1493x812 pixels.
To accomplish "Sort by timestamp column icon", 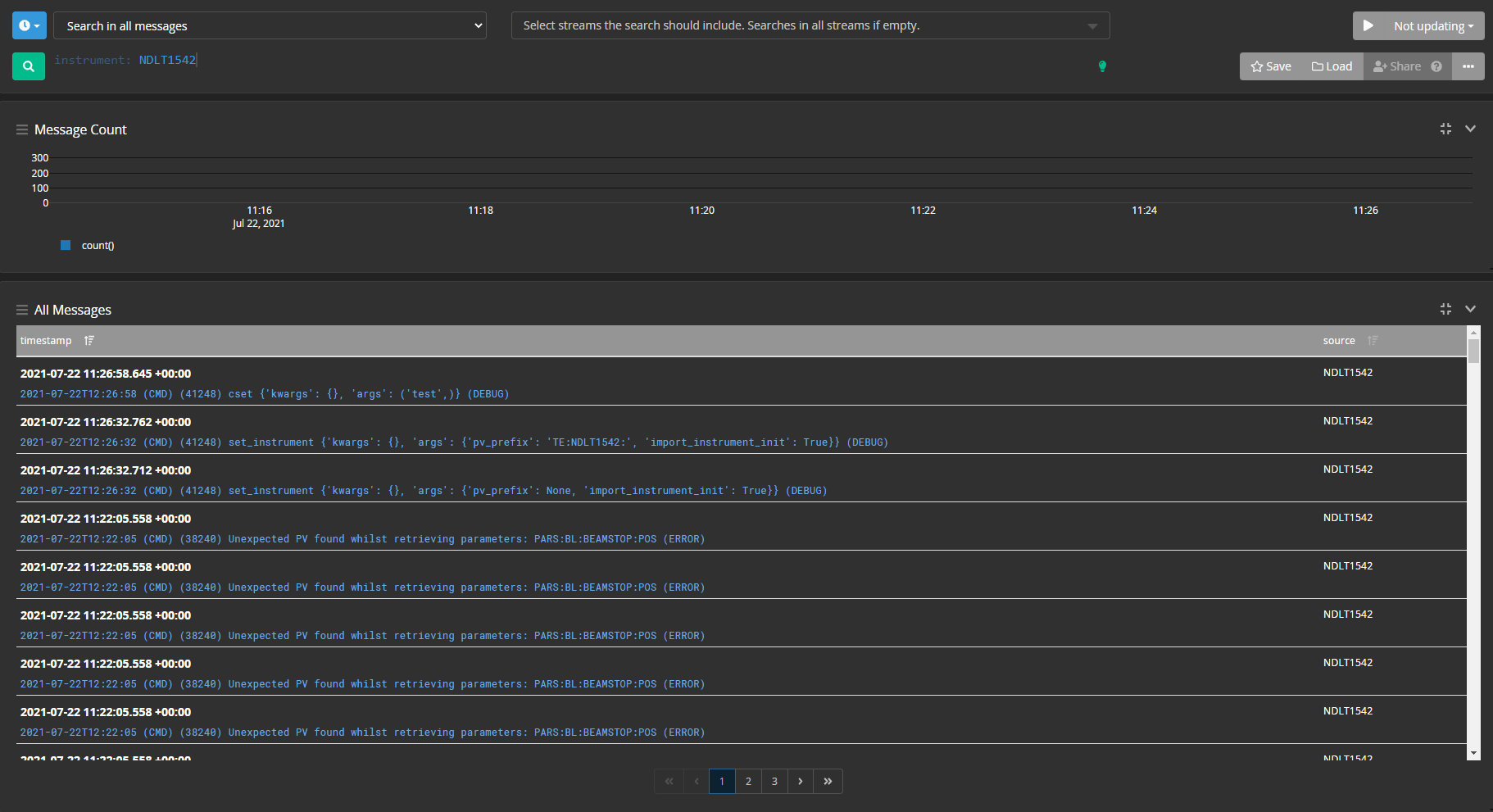I will [88, 340].
